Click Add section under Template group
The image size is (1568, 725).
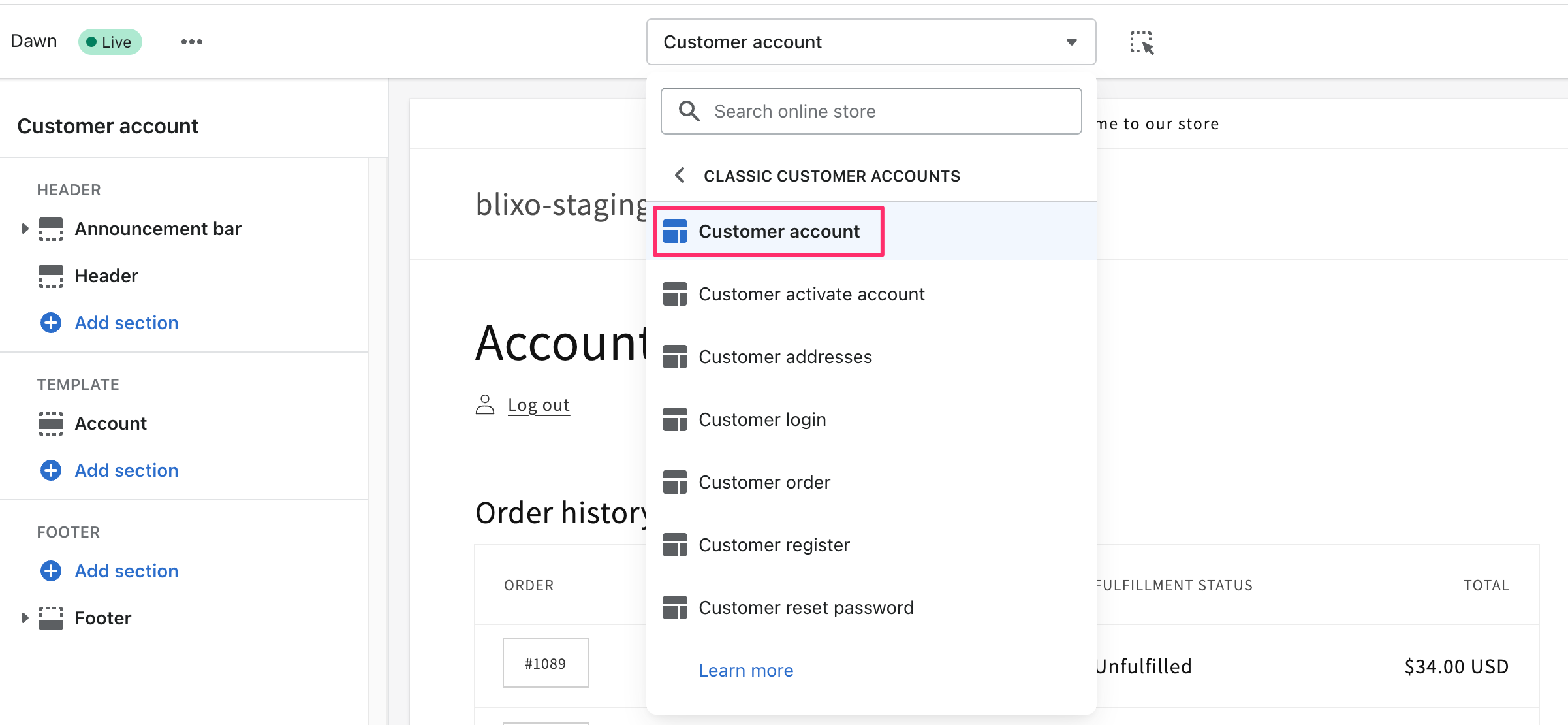[x=126, y=470]
